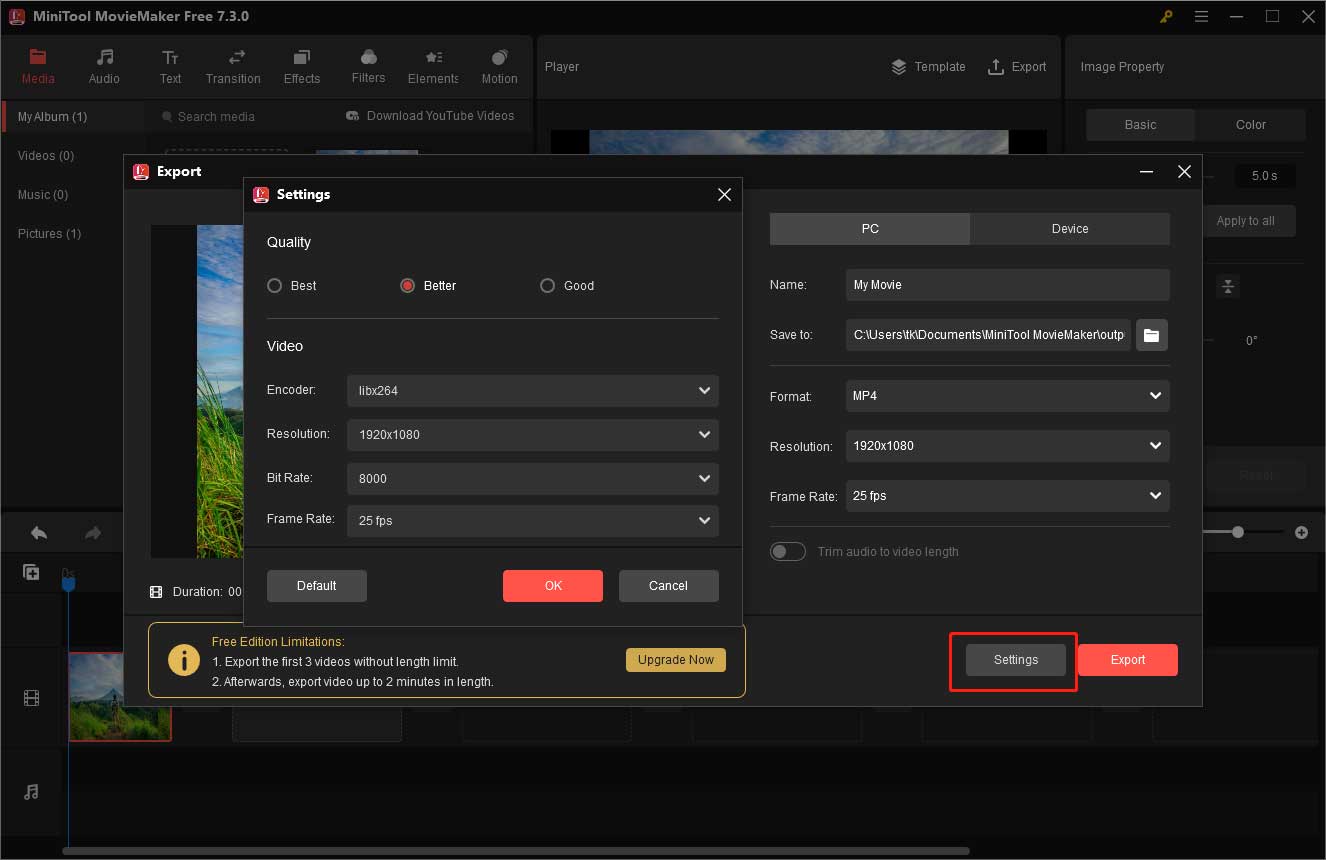This screenshot has height=860, width=1326.
Task: Open the Motion panel icon
Action: click(x=499, y=57)
